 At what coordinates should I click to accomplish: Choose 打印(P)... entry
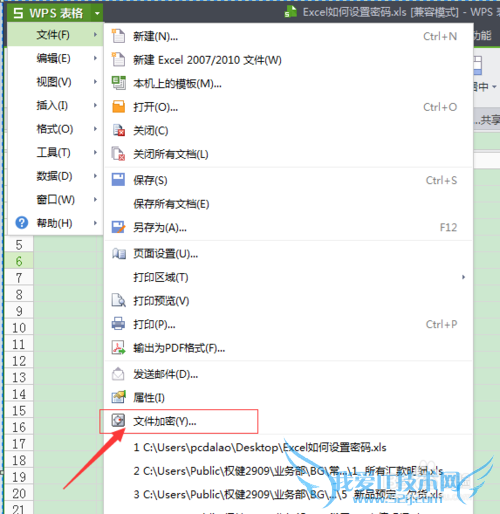(x=289, y=324)
